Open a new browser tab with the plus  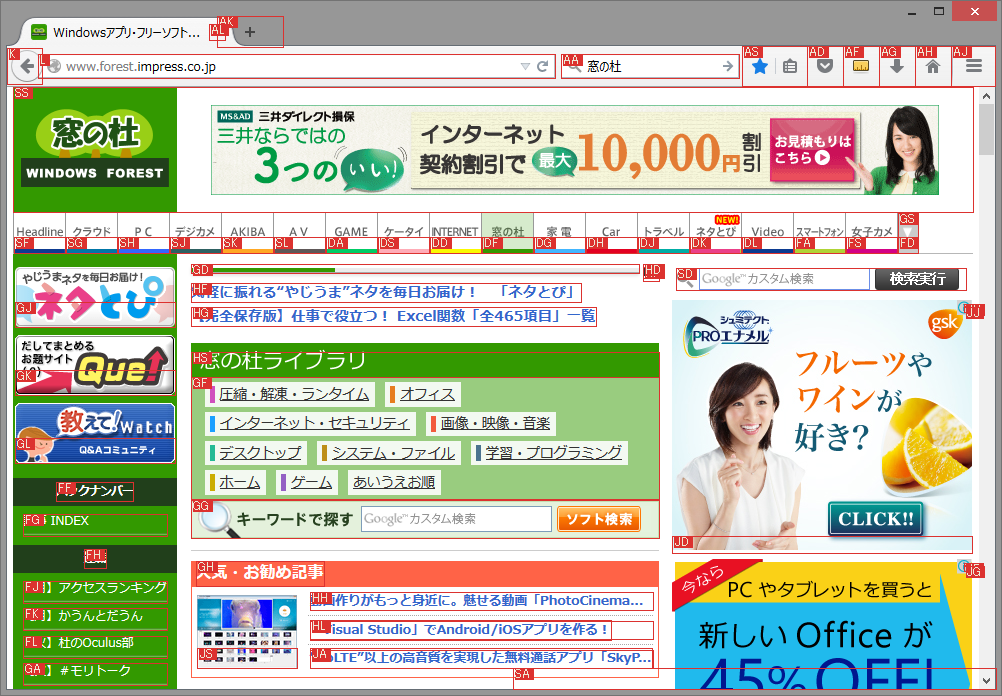tap(248, 31)
